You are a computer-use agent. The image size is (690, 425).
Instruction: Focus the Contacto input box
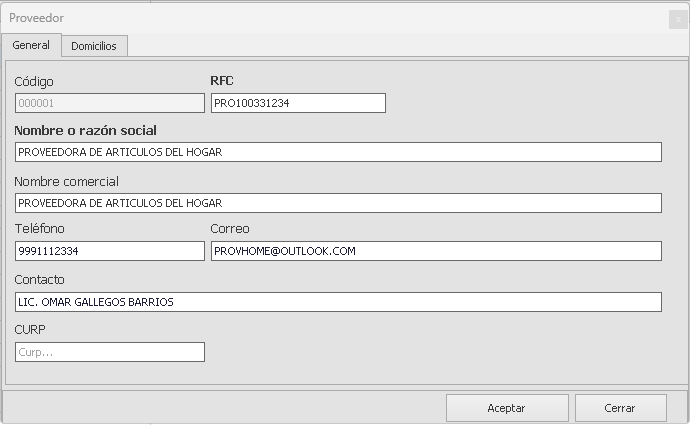(338, 302)
